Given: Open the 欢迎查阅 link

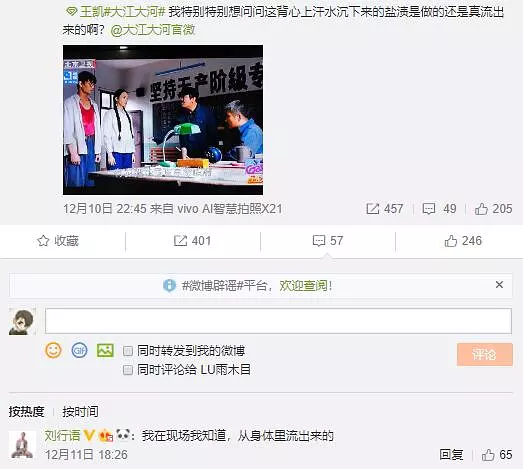Looking at the screenshot, I should coord(303,286).
